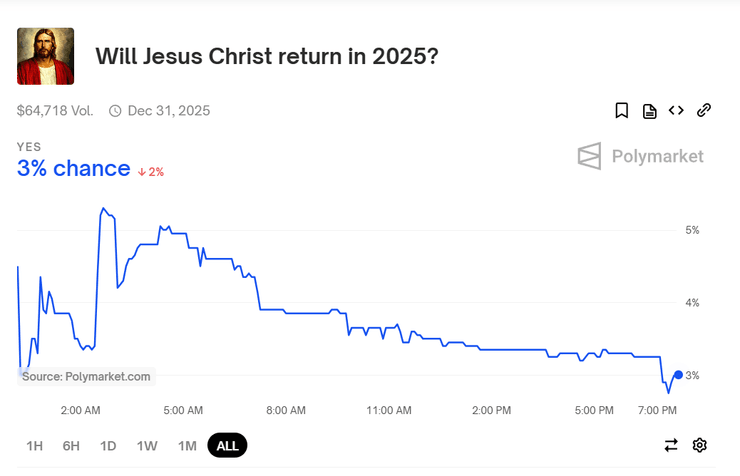
Task: Click the 3% chance text
Action: [74, 169]
